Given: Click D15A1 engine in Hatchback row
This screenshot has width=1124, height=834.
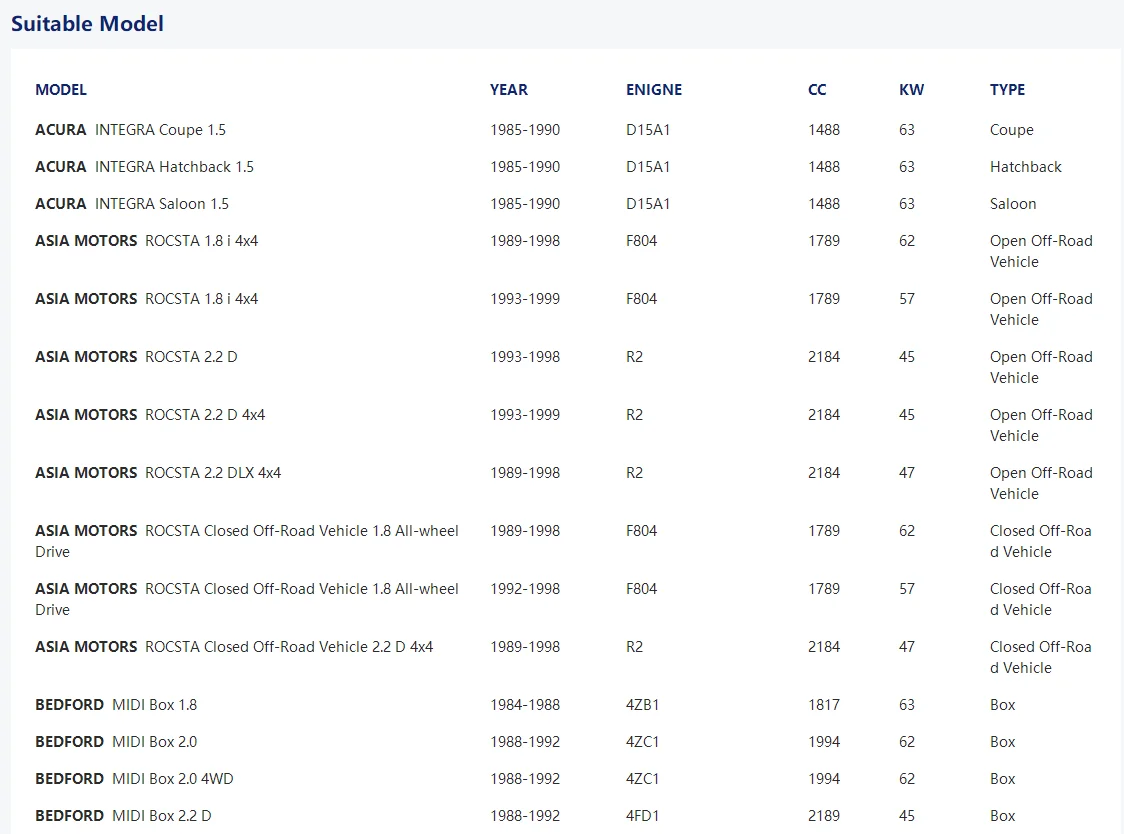Looking at the screenshot, I should [648, 167].
